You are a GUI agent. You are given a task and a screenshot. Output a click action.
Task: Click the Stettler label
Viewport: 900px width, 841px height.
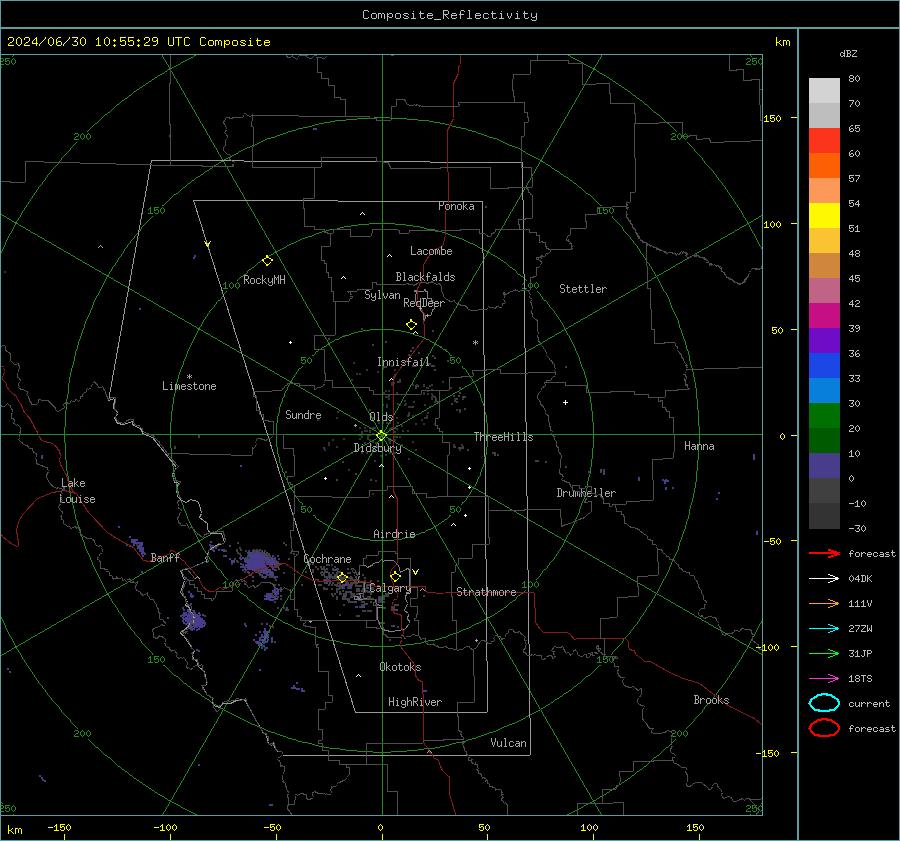[x=583, y=289]
